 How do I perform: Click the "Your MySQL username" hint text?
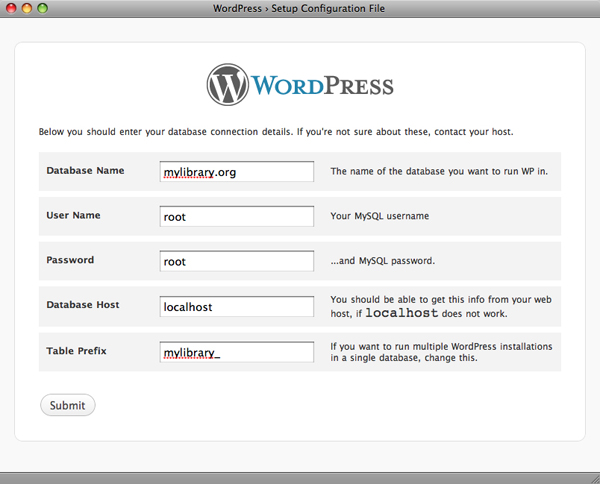pos(380,216)
